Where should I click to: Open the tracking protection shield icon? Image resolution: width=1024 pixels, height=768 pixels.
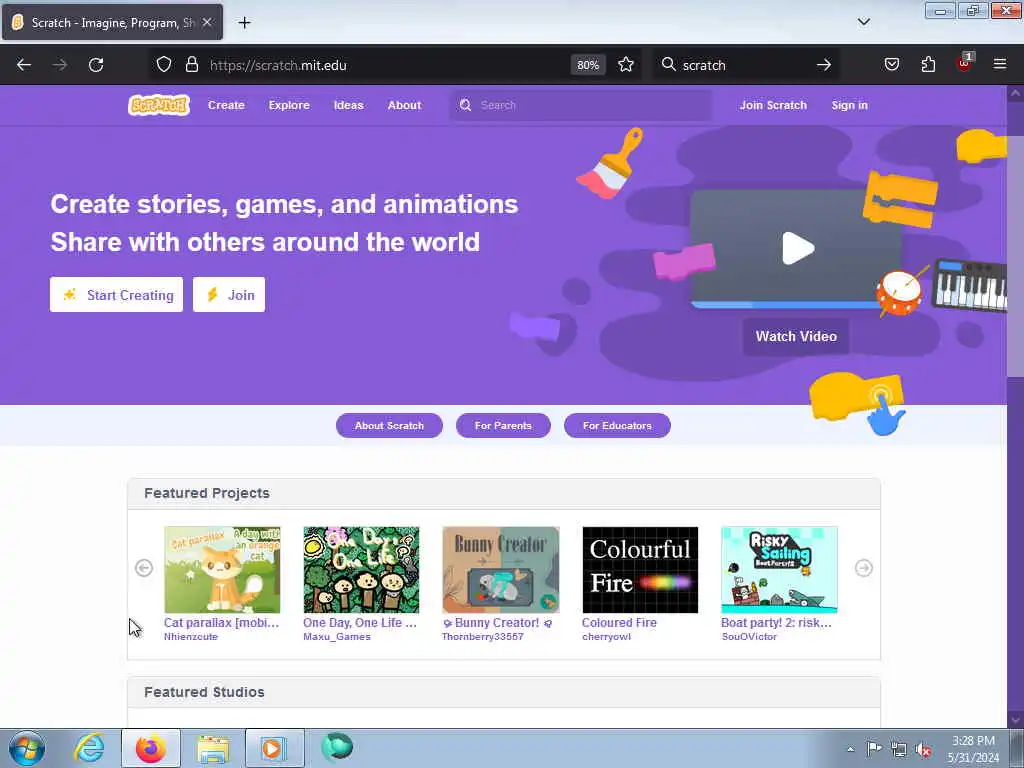click(x=164, y=65)
